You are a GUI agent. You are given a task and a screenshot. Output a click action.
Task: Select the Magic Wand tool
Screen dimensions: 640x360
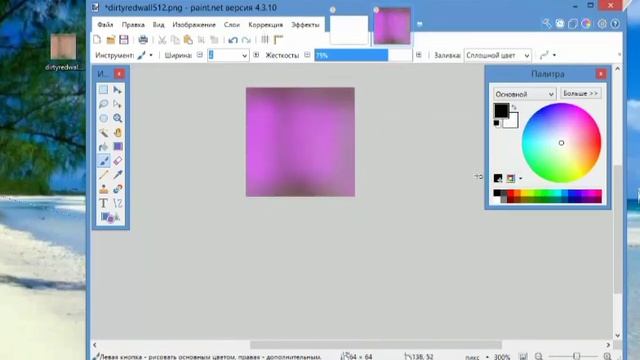[103, 133]
